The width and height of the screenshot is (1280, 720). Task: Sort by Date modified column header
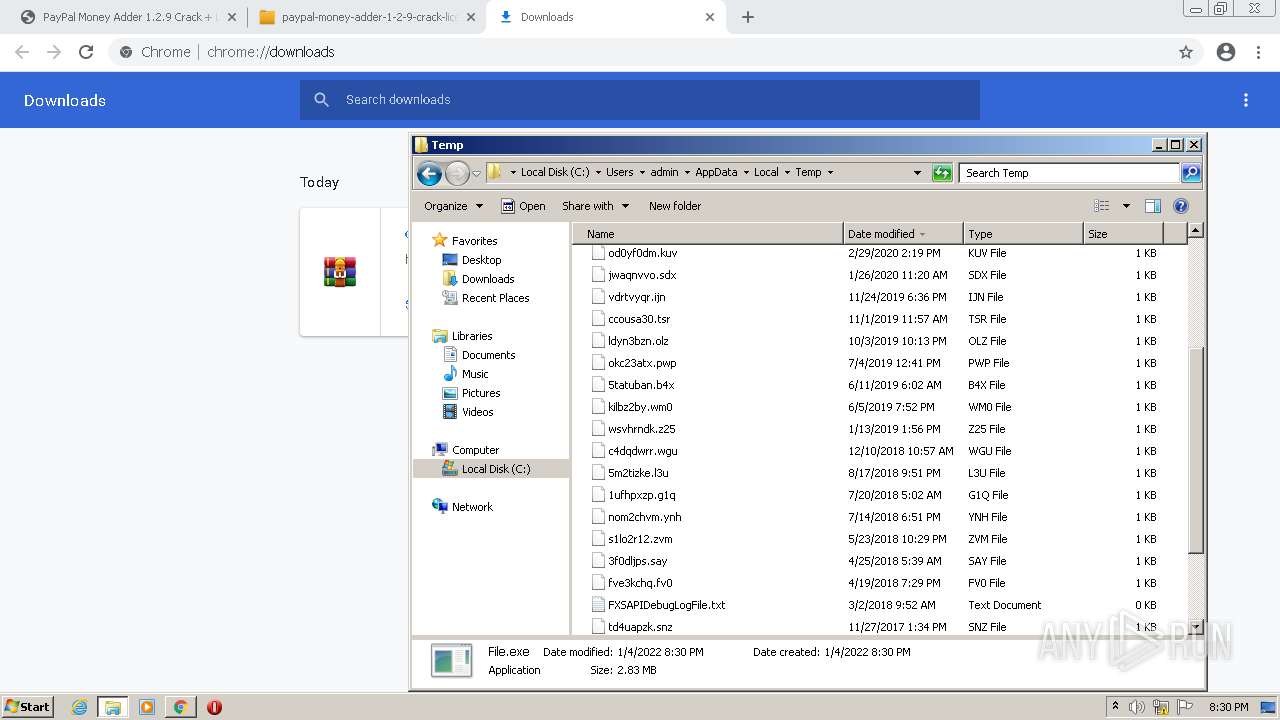[x=903, y=234]
